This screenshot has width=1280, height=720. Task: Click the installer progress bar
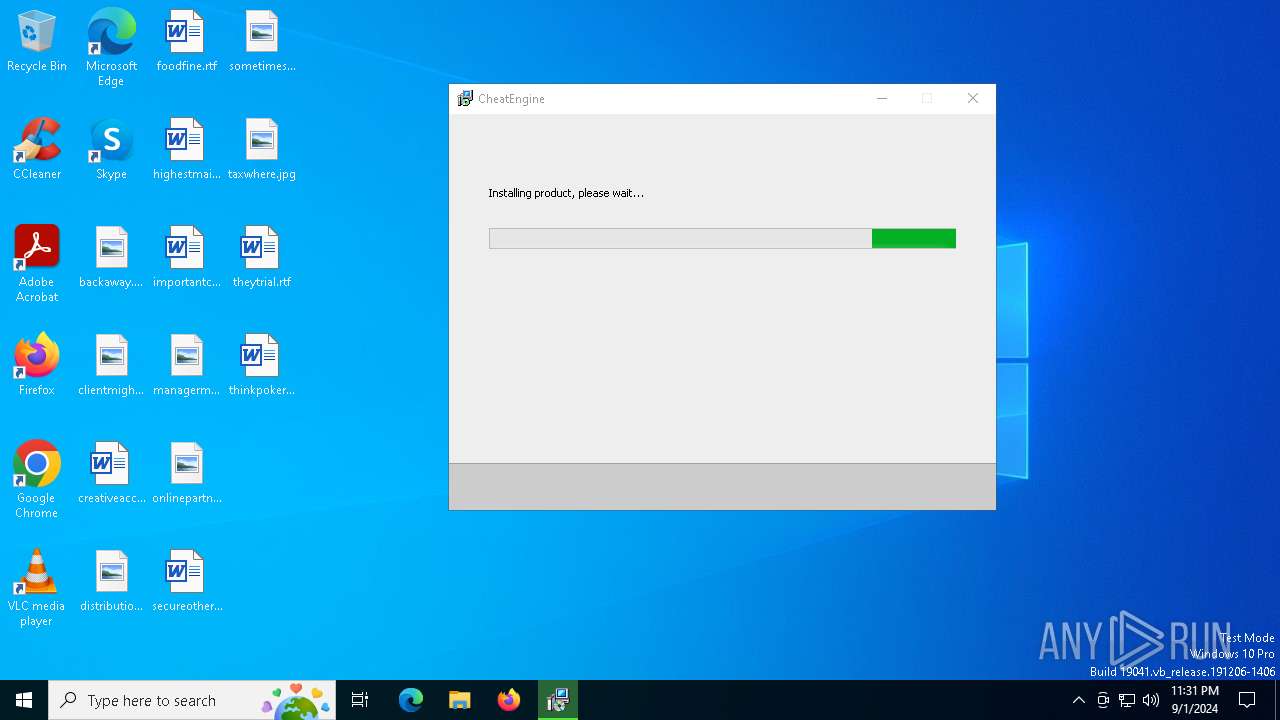[x=722, y=238]
